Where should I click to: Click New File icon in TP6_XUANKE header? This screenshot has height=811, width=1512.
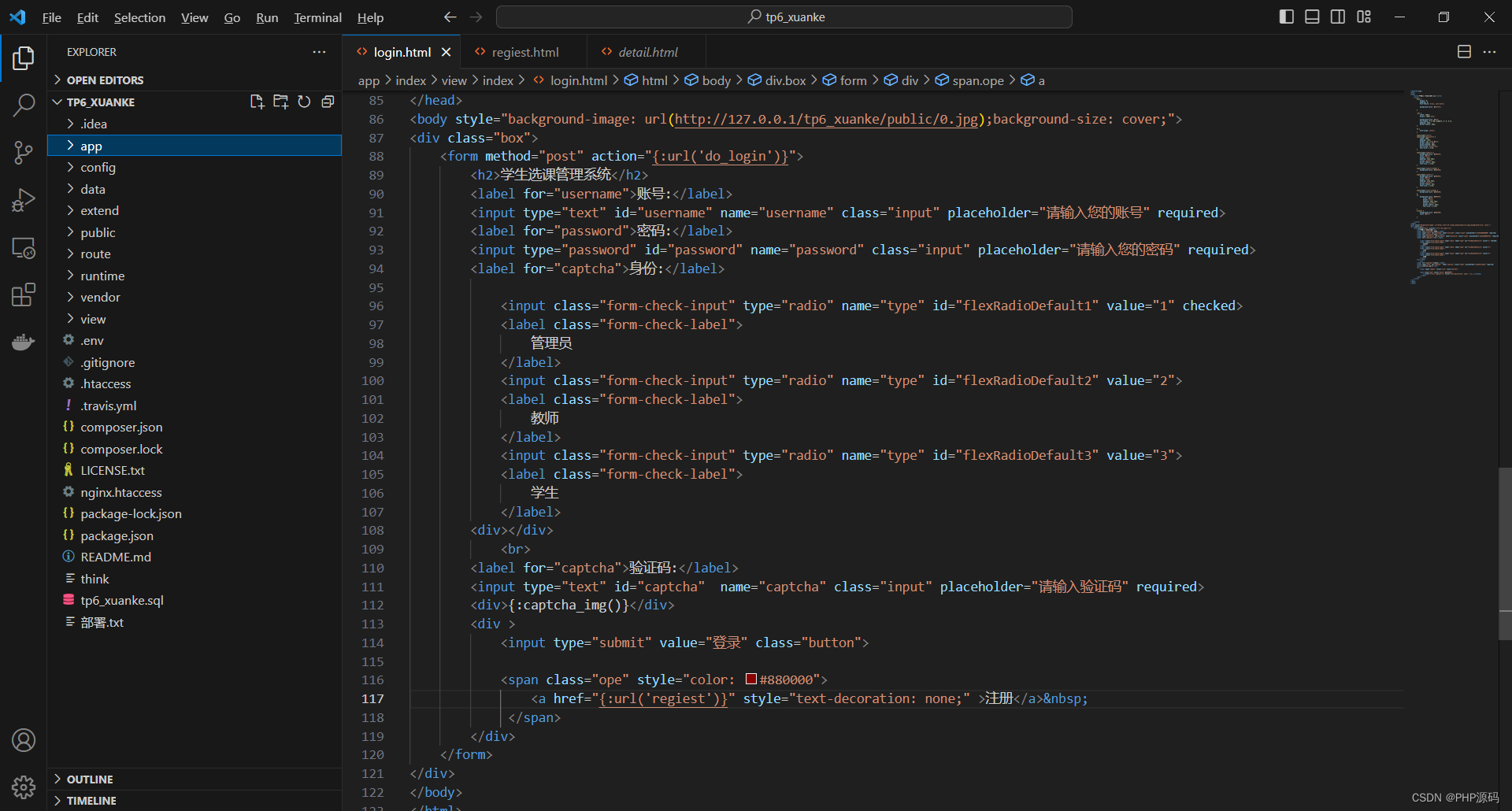coord(257,102)
